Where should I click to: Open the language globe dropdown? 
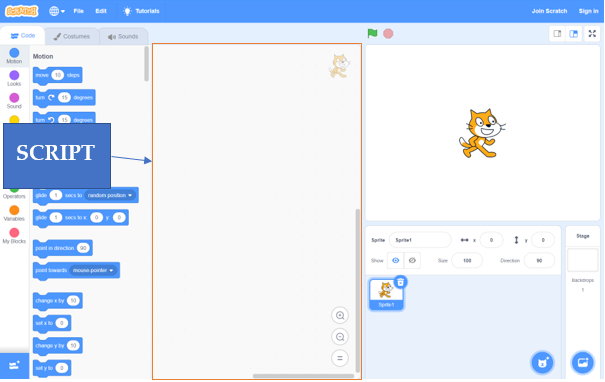(57, 11)
